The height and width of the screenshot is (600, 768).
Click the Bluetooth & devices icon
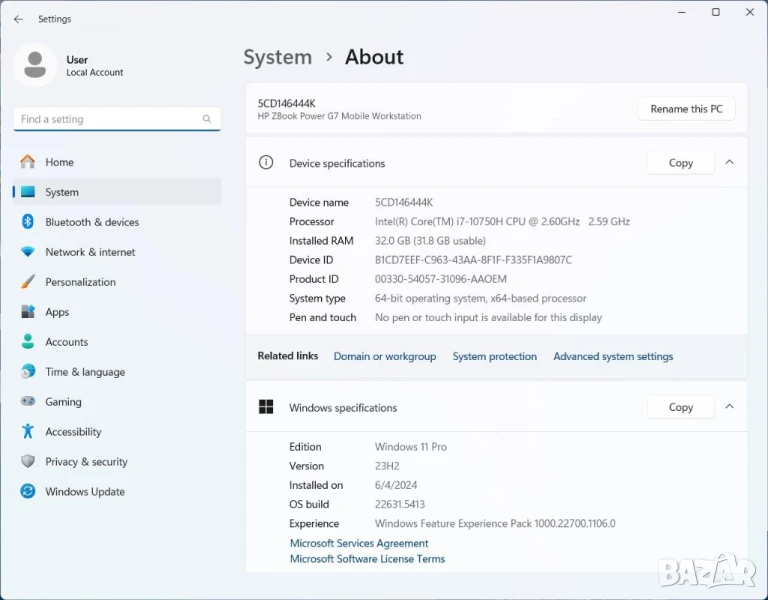(28, 222)
